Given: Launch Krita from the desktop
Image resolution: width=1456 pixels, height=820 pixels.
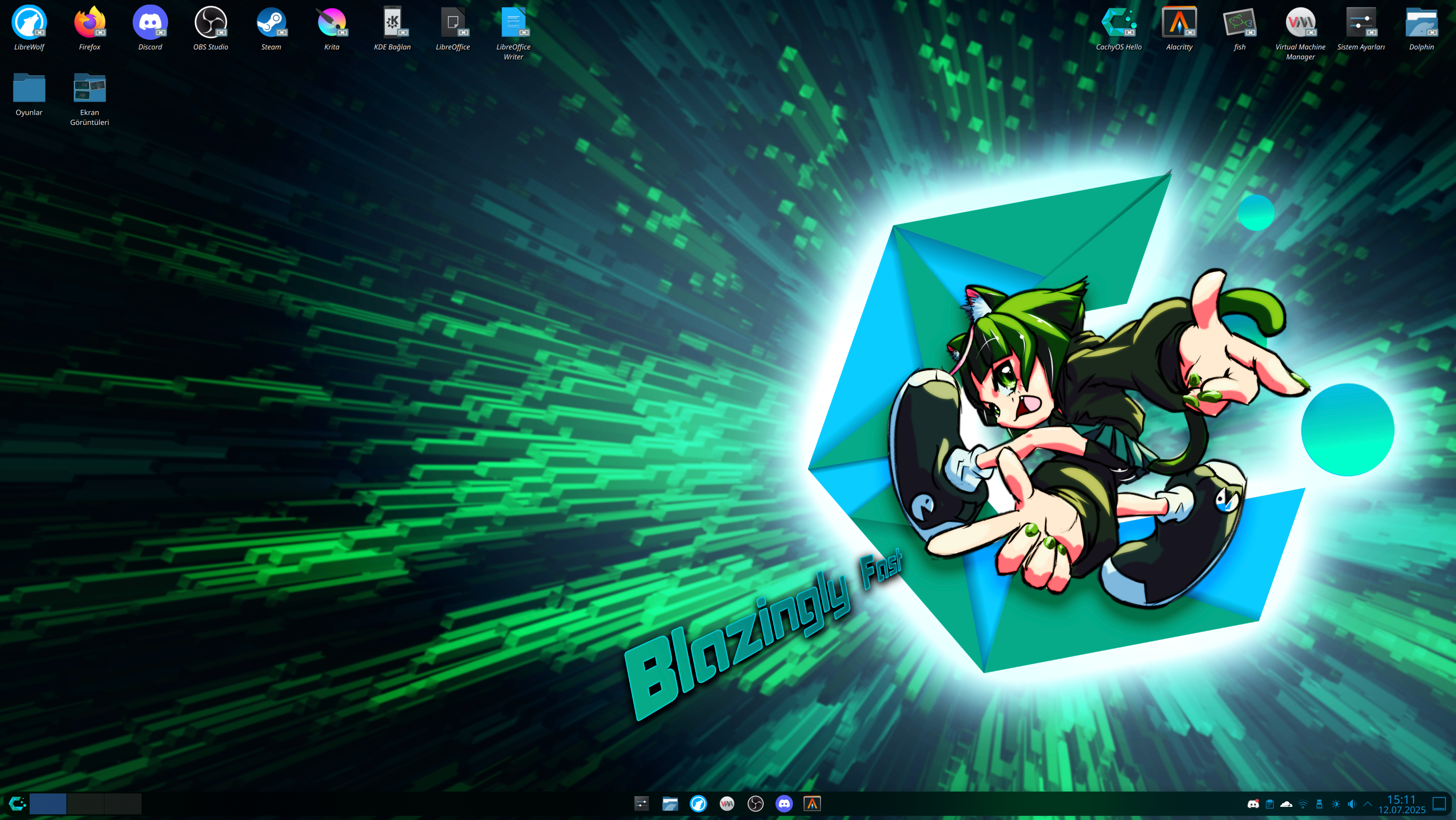Looking at the screenshot, I should coord(331,28).
